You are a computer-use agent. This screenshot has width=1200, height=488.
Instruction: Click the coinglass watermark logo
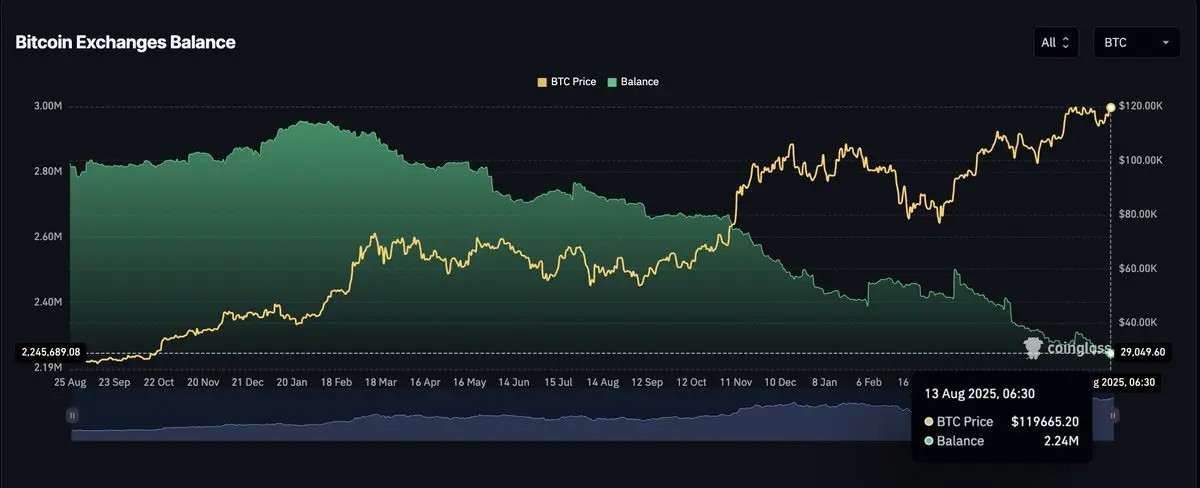[1066, 348]
